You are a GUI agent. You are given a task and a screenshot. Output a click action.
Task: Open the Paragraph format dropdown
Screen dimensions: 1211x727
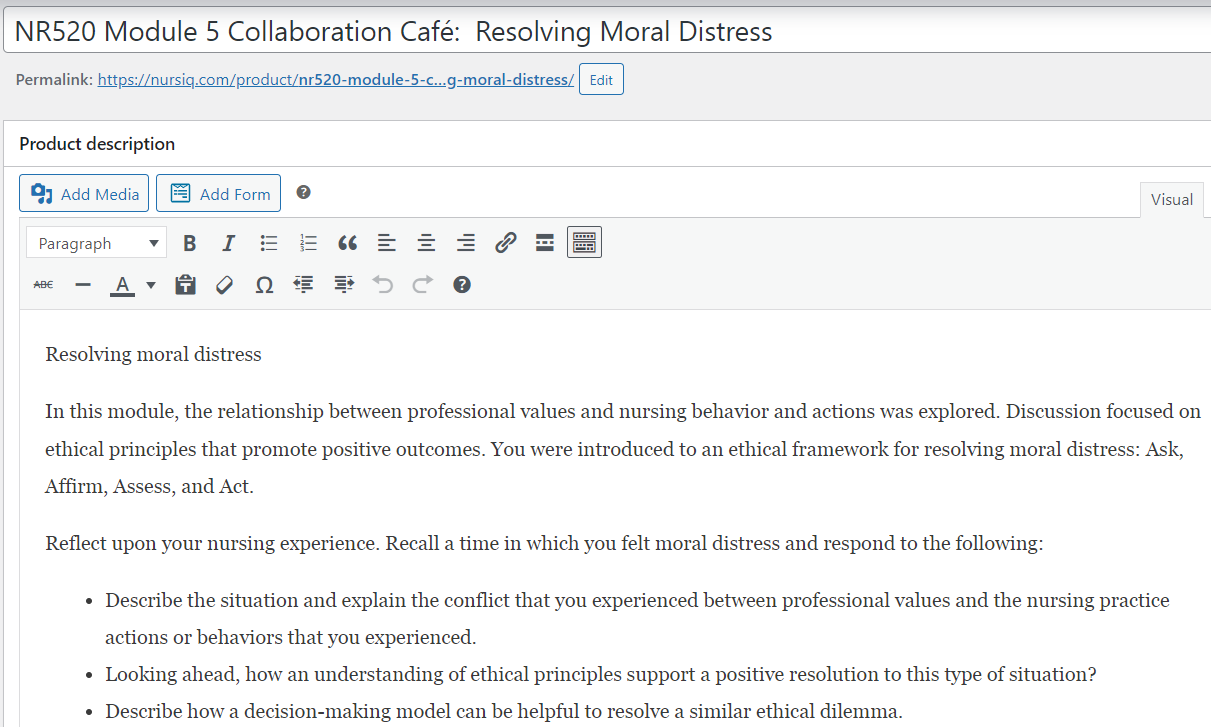97,243
